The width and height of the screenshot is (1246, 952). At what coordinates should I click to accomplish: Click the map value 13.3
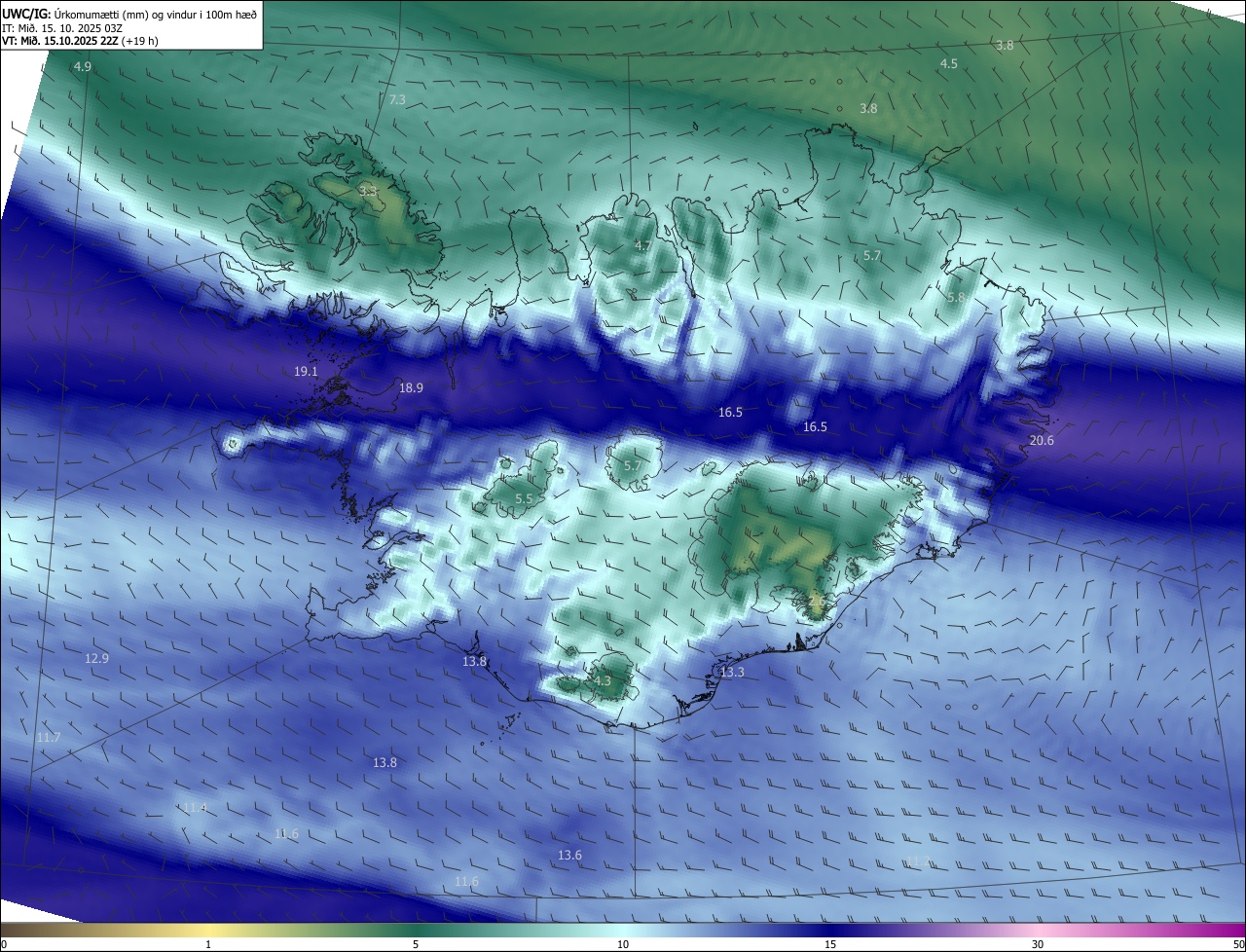point(732,673)
